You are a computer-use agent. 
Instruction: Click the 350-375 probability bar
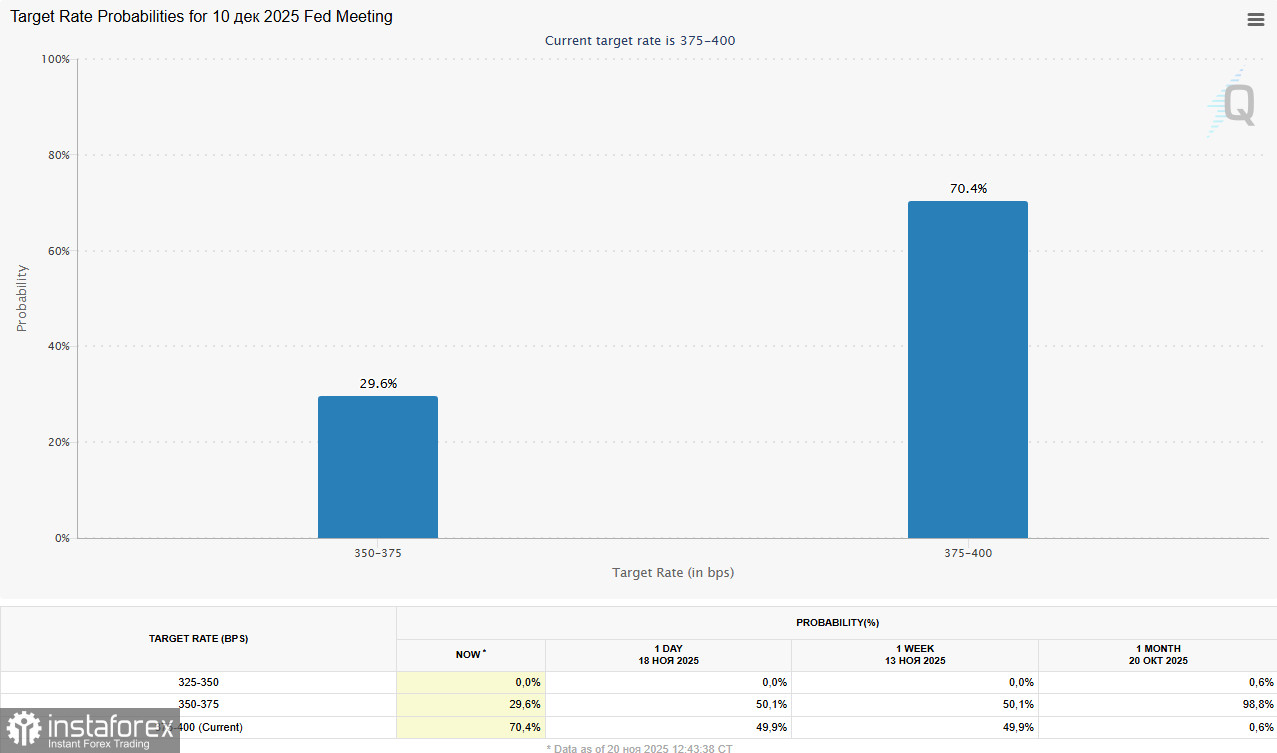coord(378,467)
